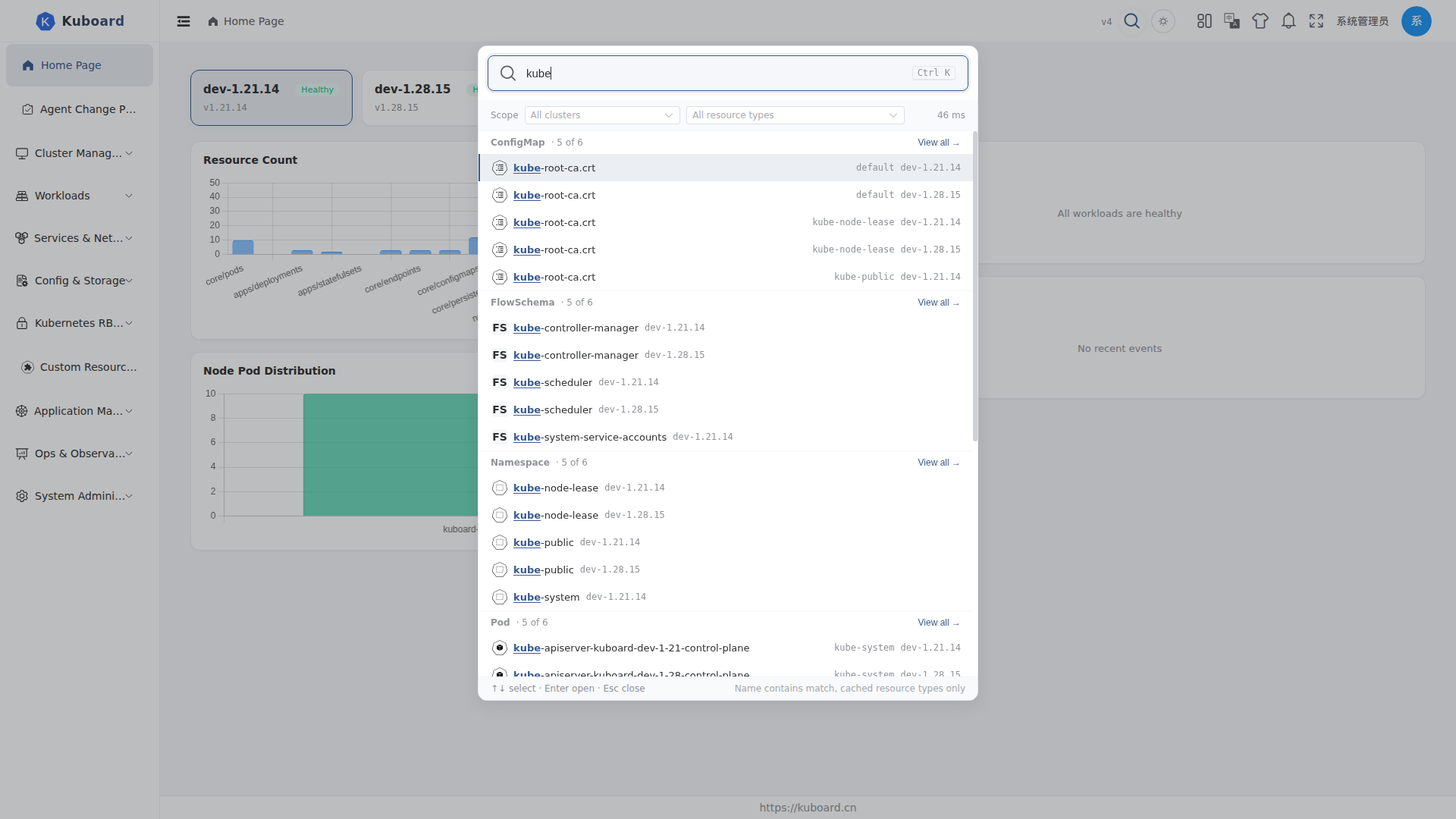This screenshot has height=819, width=1456.
Task: Click the kube-apiserver dev-1-21 pod icon
Action: click(x=500, y=648)
